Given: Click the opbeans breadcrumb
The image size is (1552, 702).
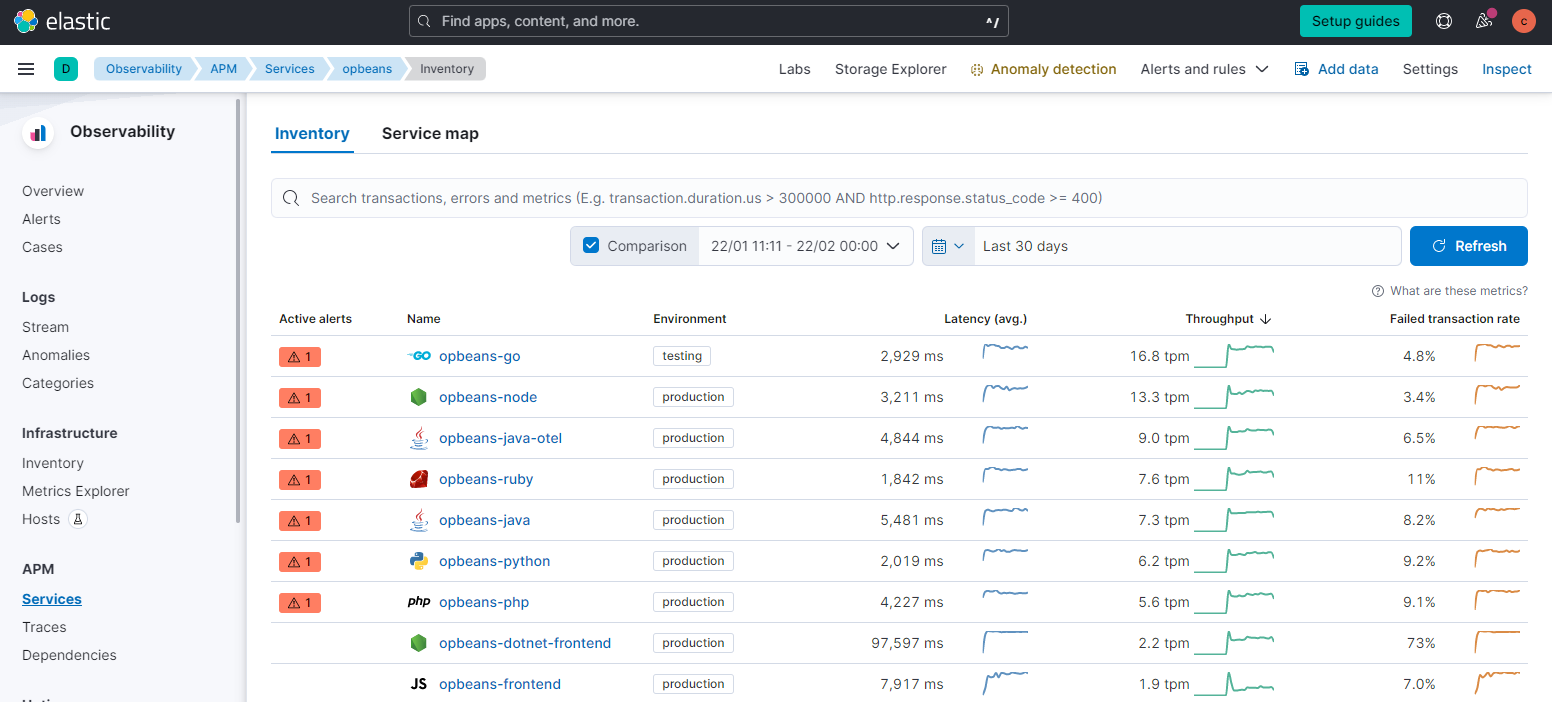Looking at the screenshot, I should click(367, 69).
